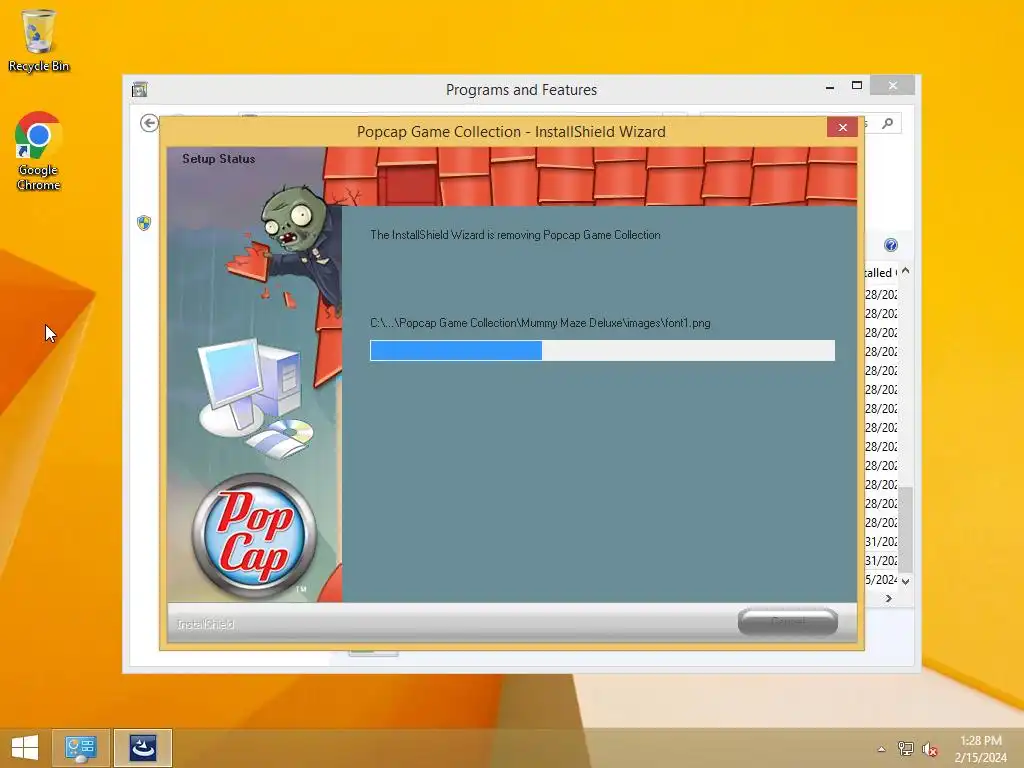Image resolution: width=1024 pixels, height=768 pixels.
Task: Open Programs and Features help icon
Action: [891, 245]
